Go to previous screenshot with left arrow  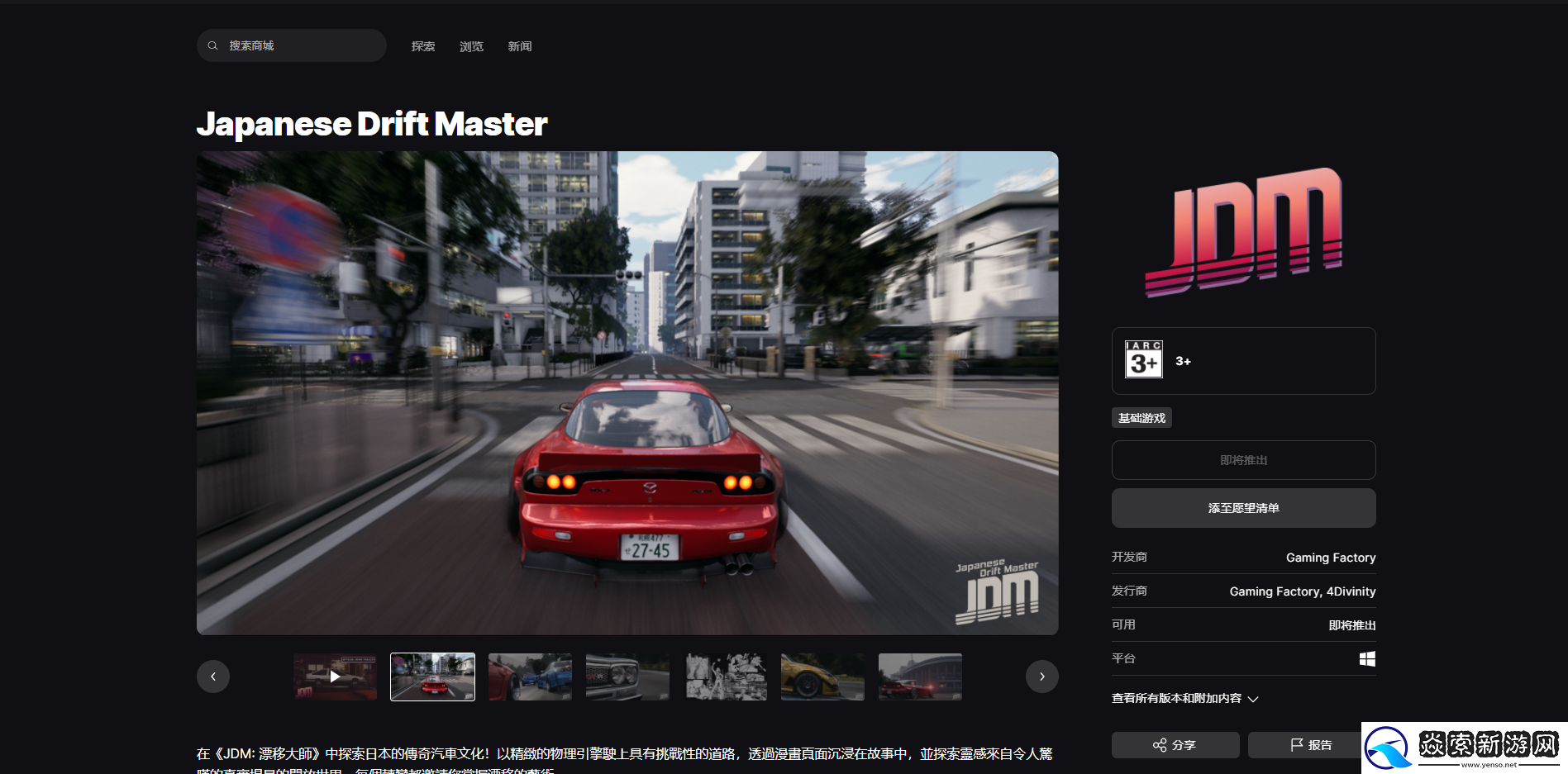click(x=213, y=677)
